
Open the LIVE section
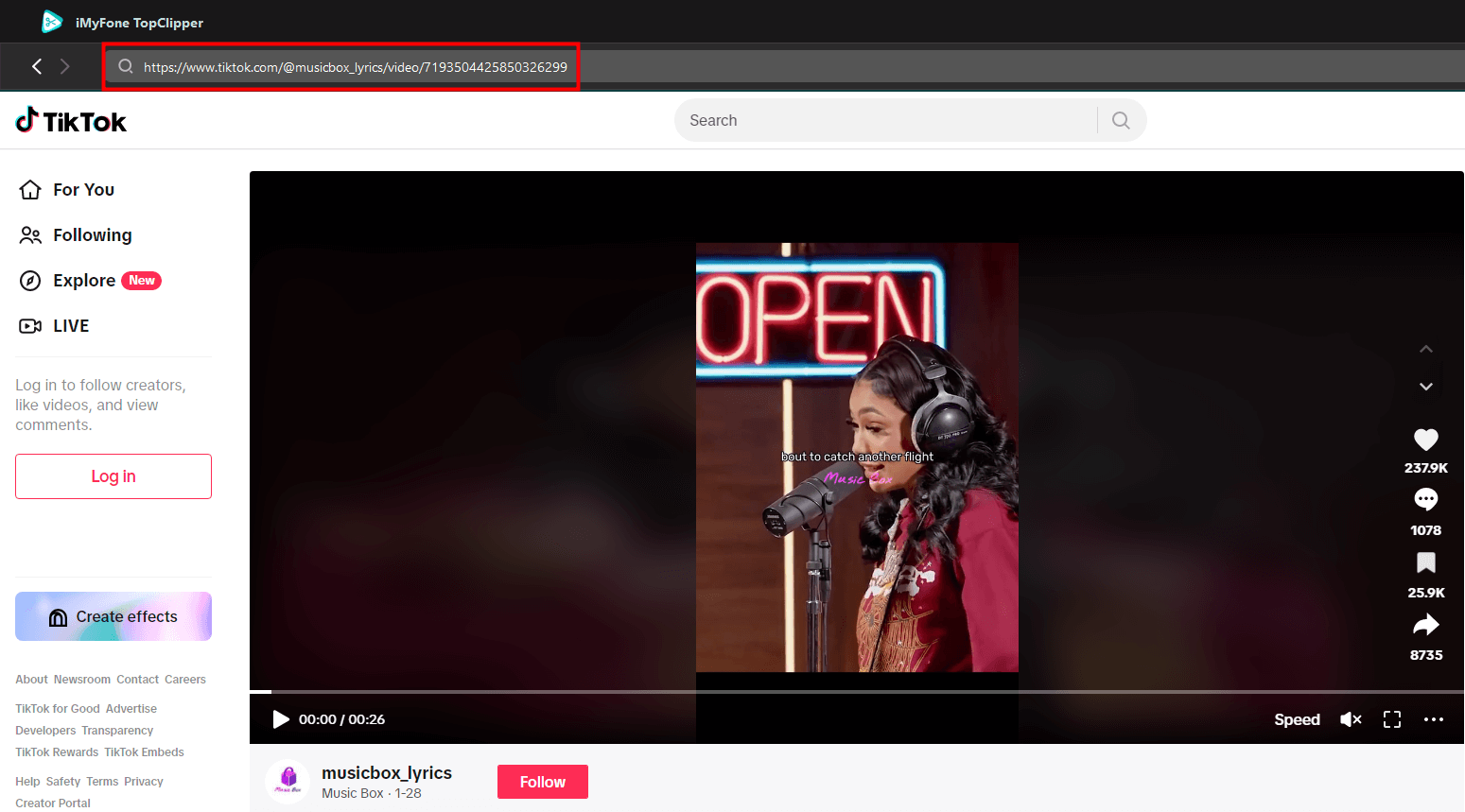[x=54, y=326]
